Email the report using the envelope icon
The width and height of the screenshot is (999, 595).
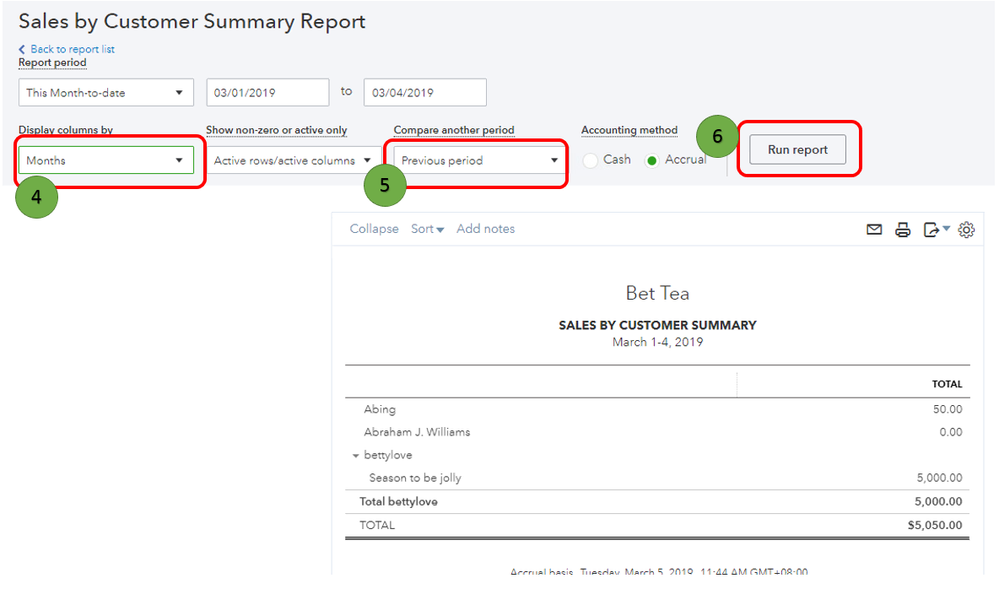coord(874,230)
